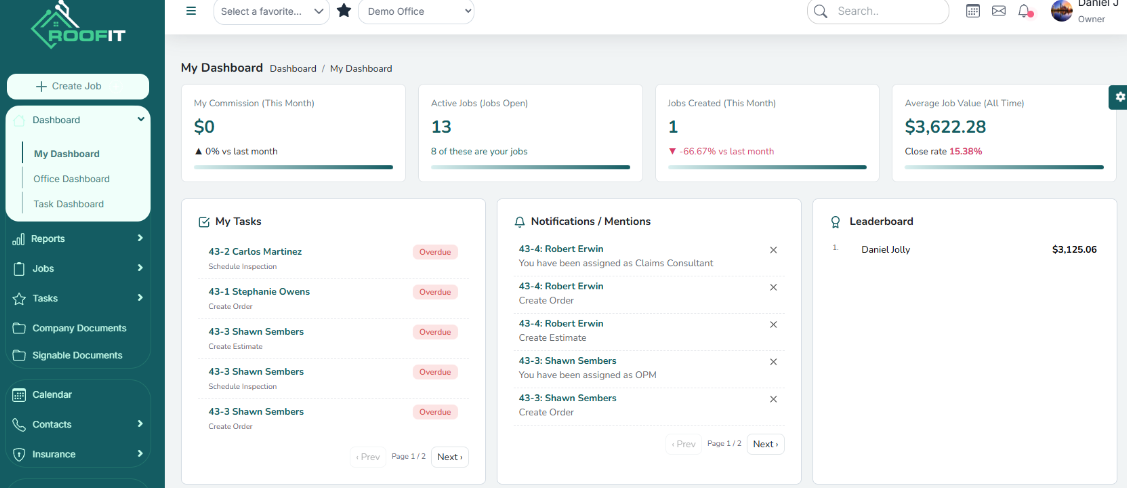Open Office Dashboard in sidebar
Screen dimensions: 1127x488
pyautogui.click(x=72, y=179)
